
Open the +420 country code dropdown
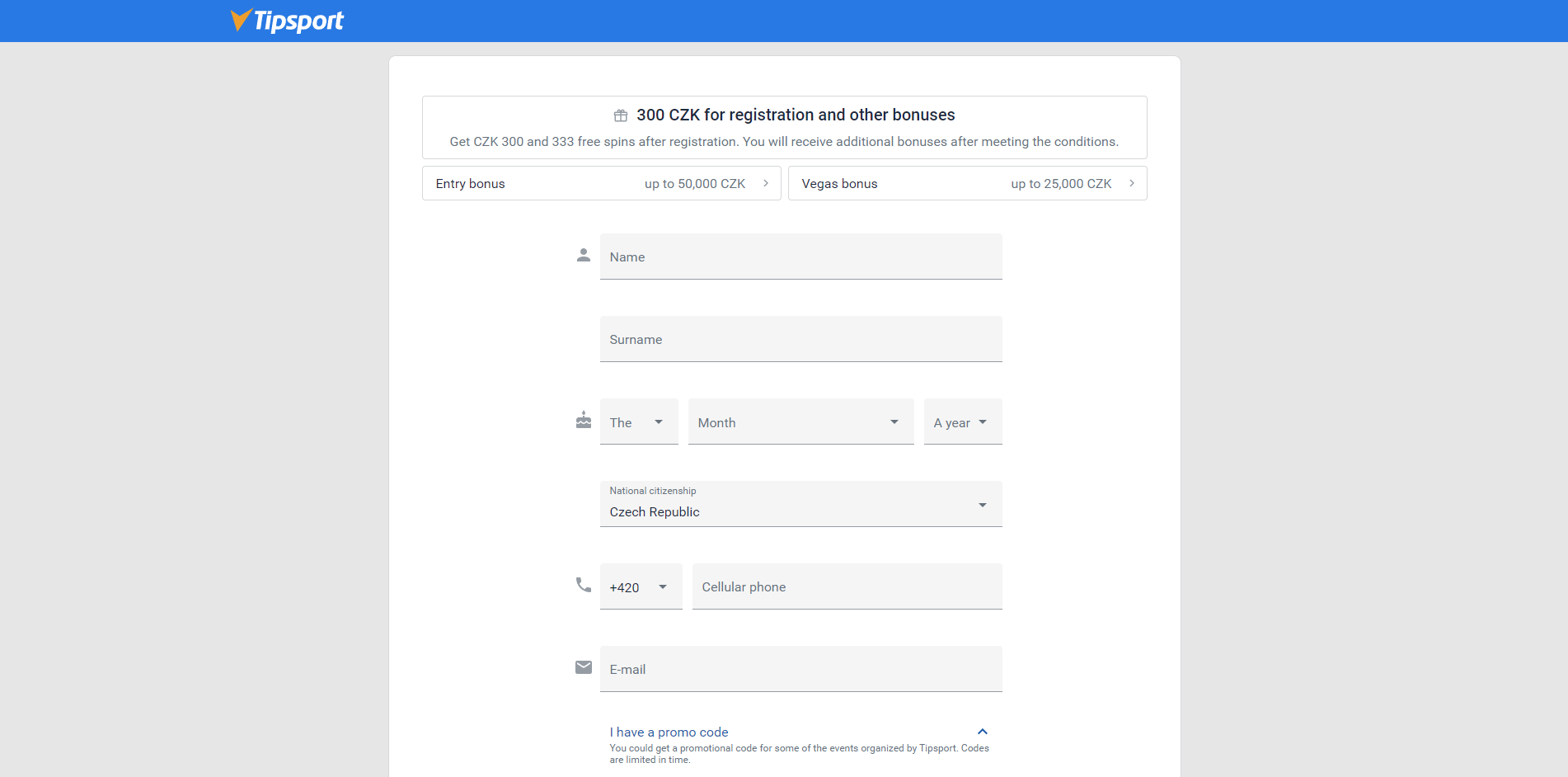(x=641, y=586)
